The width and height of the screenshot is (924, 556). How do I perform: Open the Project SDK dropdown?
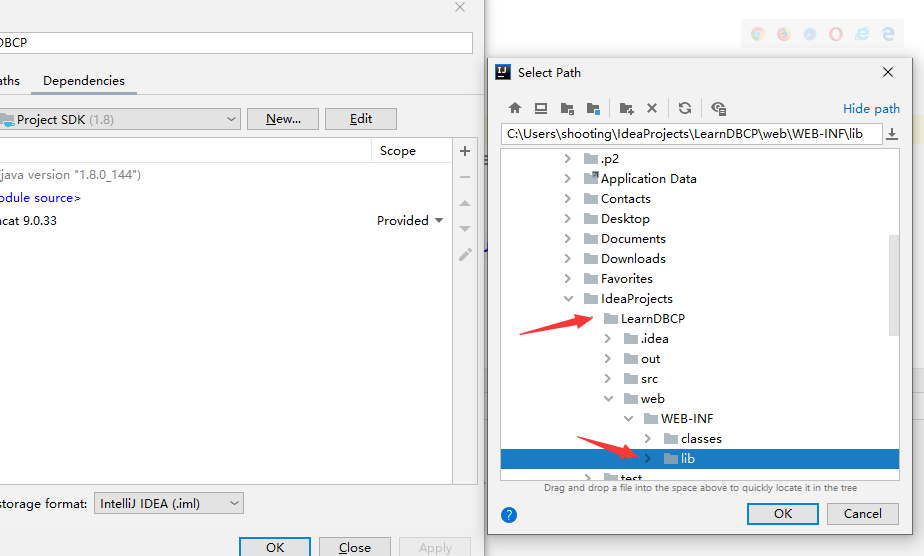point(120,120)
